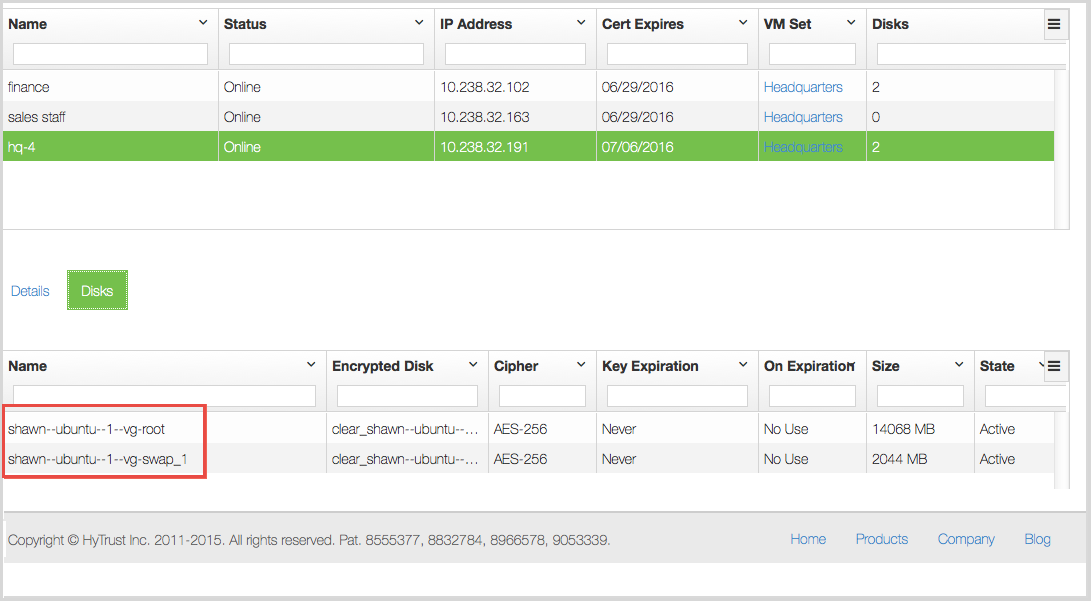
Task: Expand the Name column dropdown
Action: click(x=203, y=22)
